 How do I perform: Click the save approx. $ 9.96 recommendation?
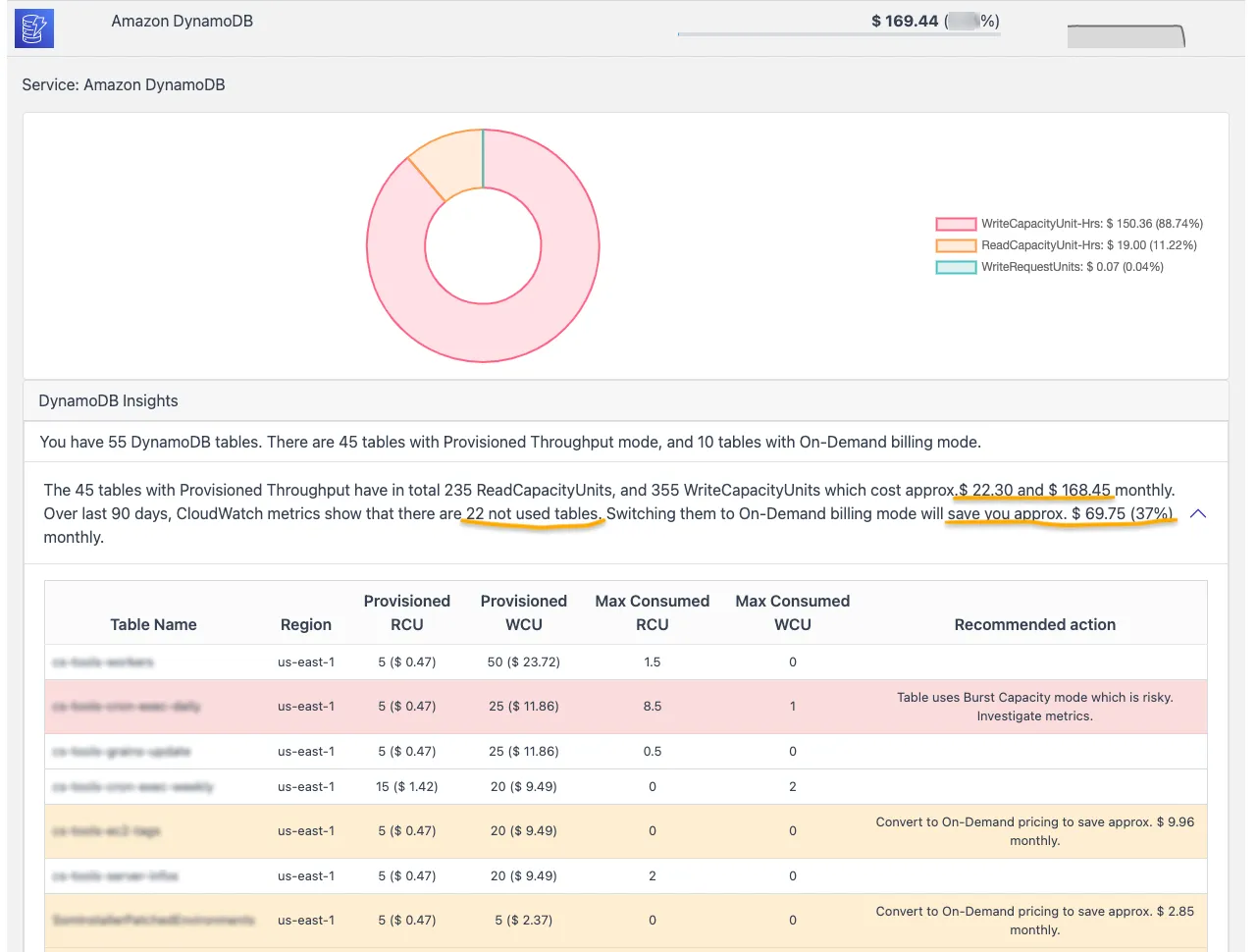coord(1035,831)
